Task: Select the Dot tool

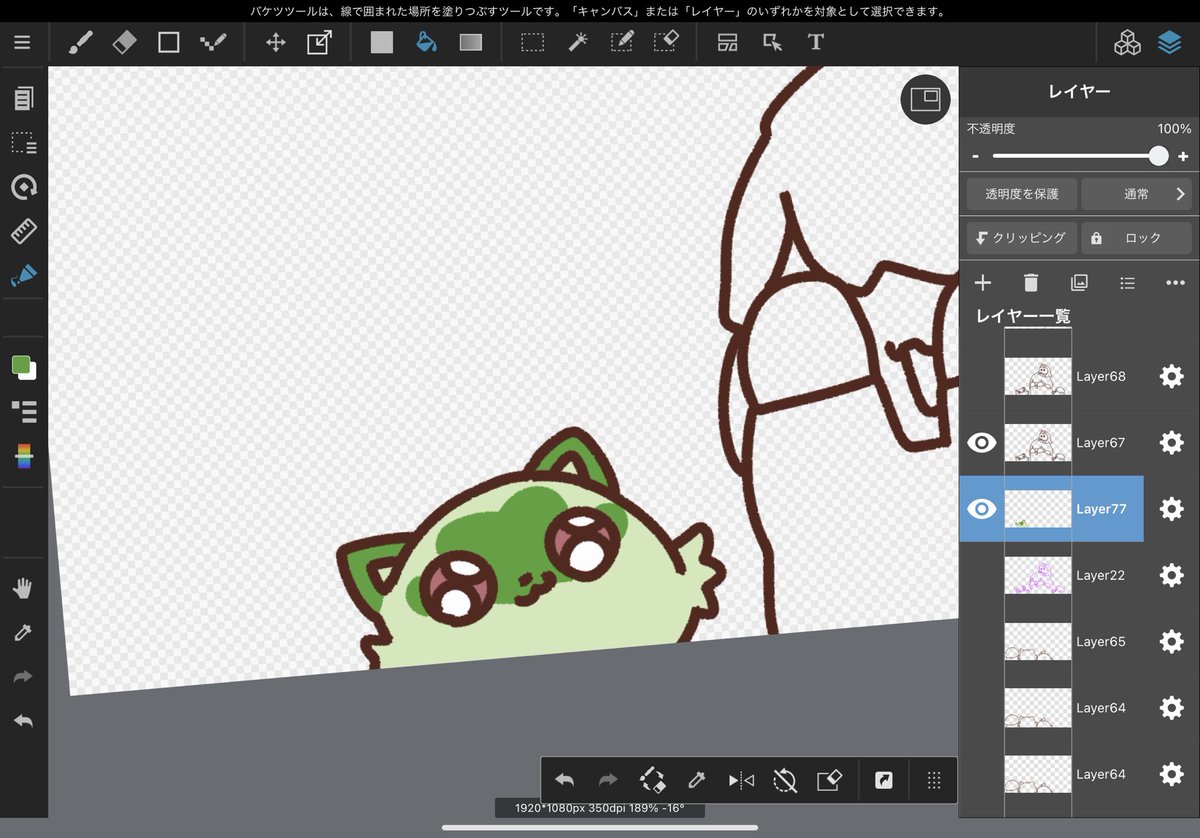Action: click(x=213, y=43)
